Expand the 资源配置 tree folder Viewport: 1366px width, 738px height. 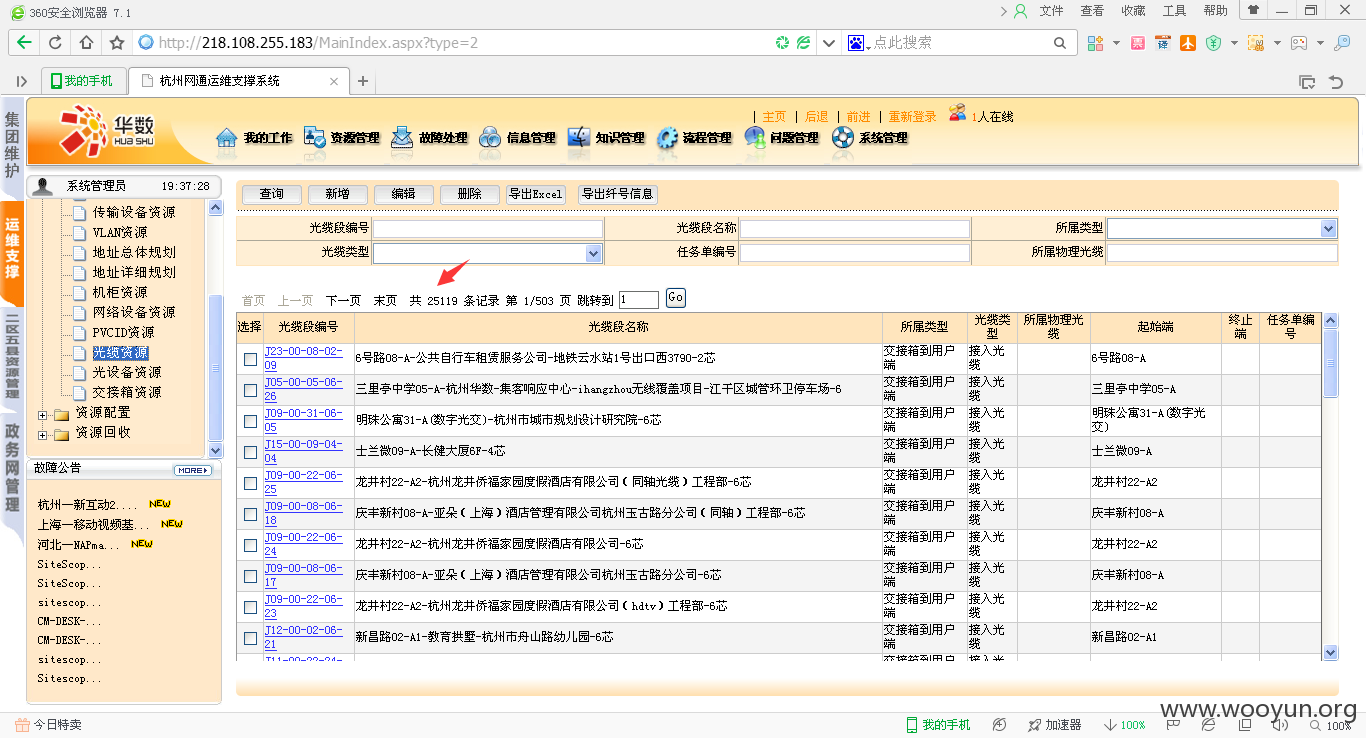(43, 414)
